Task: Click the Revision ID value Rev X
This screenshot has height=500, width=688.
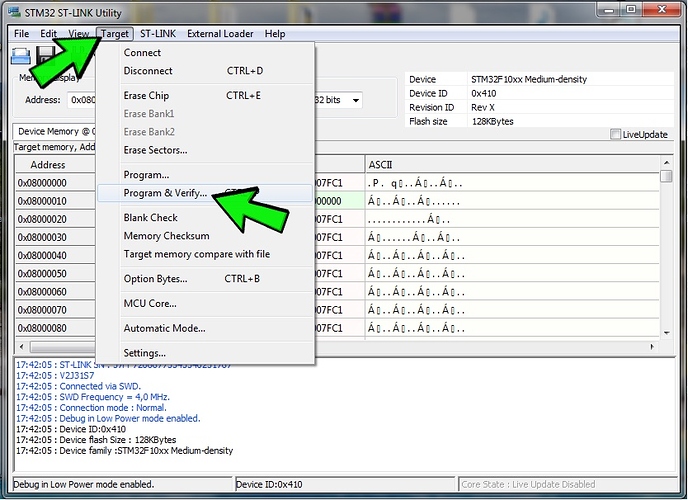Action: tap(483, 107)
